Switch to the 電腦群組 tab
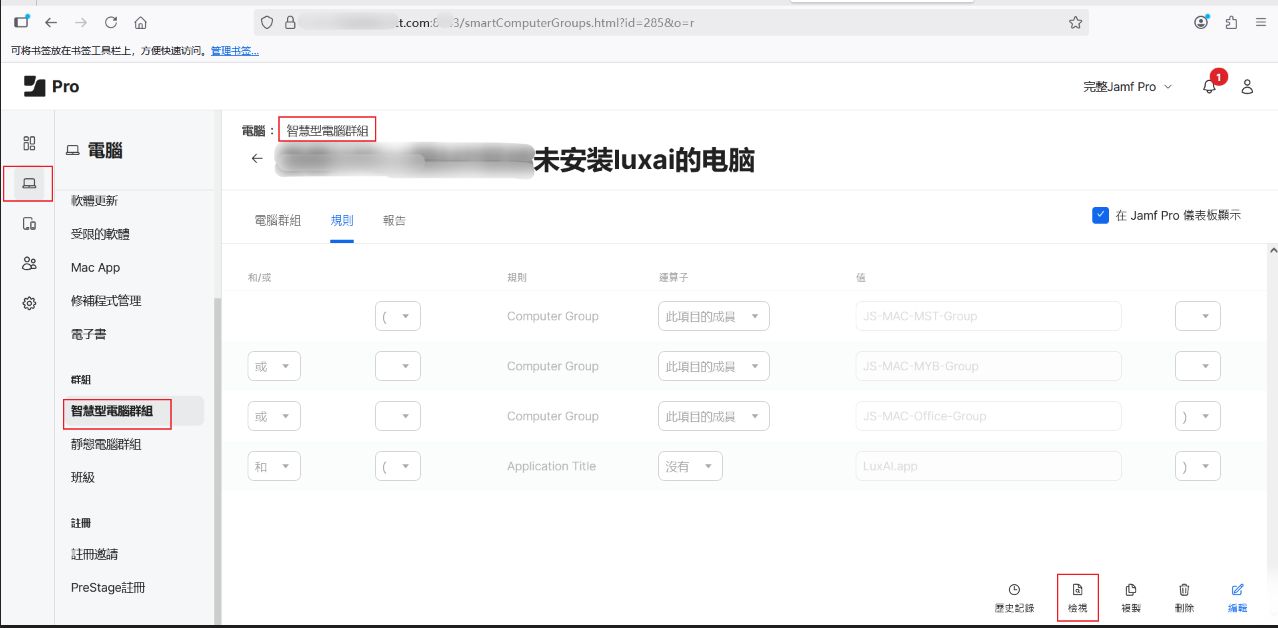 tap(277, 220)
